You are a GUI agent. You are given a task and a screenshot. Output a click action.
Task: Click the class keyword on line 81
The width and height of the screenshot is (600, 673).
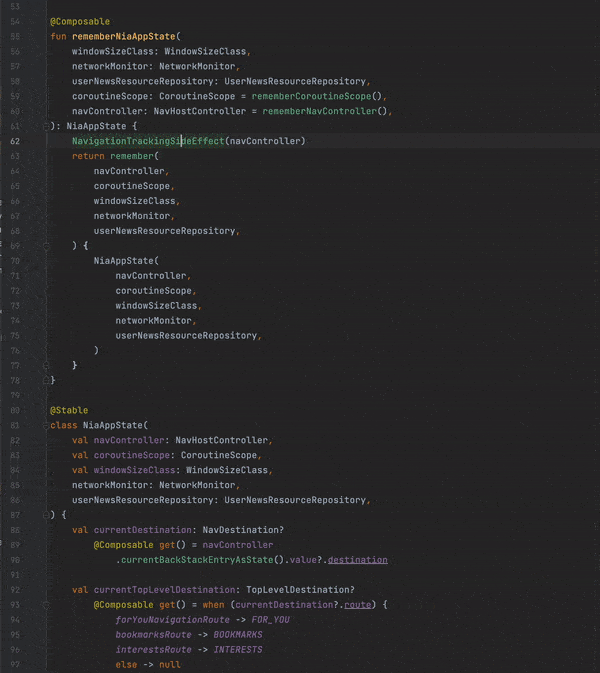pyautogui.click(x=64, y=425)
